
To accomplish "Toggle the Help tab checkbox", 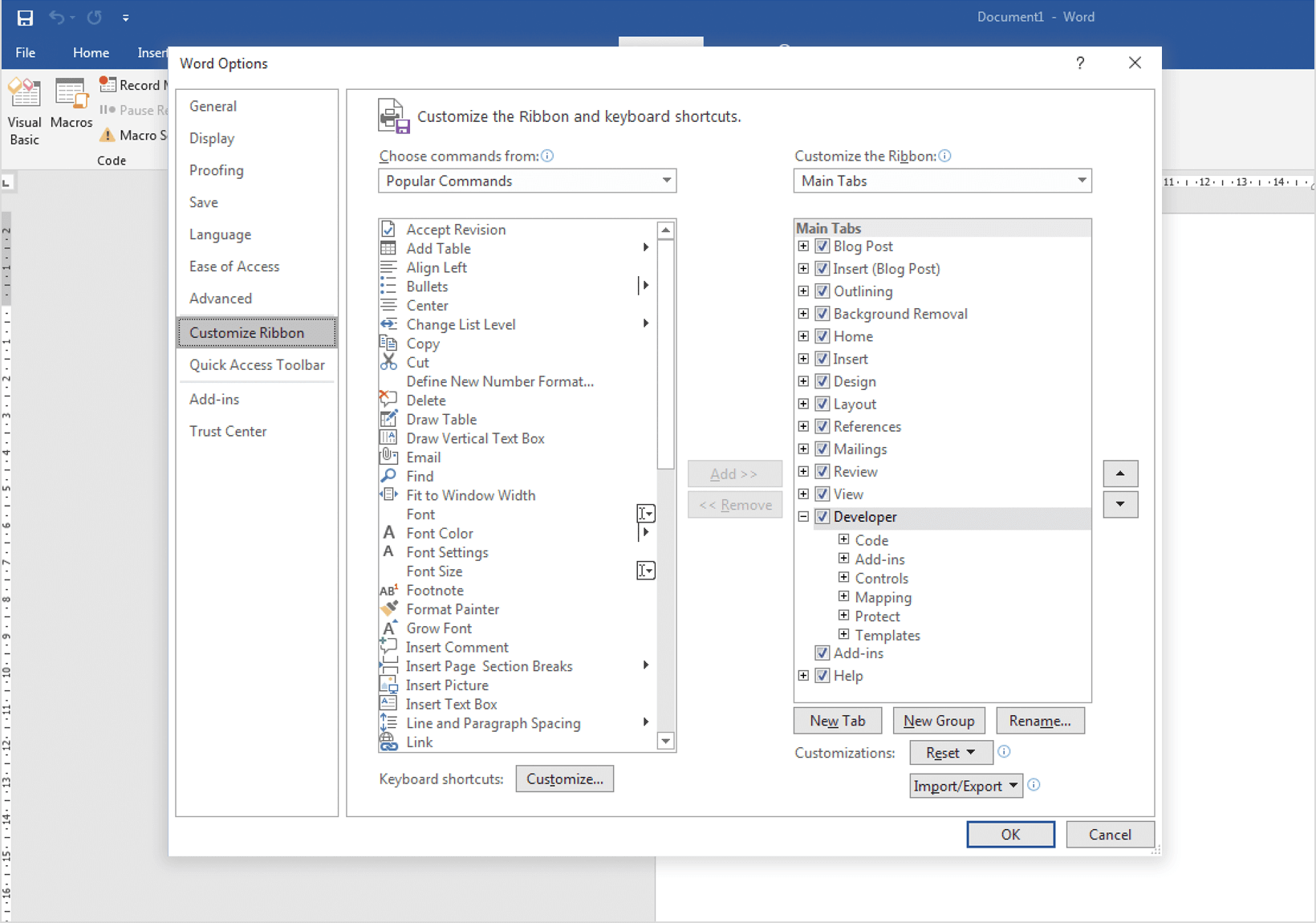I will tap(822, 675).
